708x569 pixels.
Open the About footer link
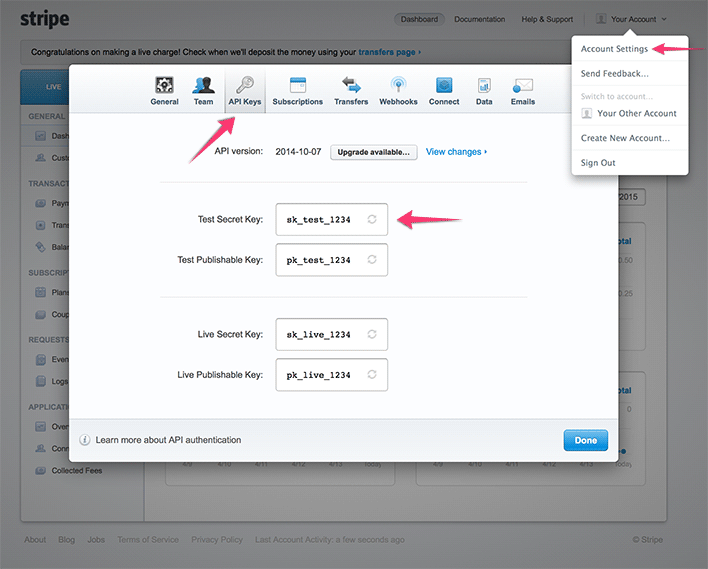[35, 540]
